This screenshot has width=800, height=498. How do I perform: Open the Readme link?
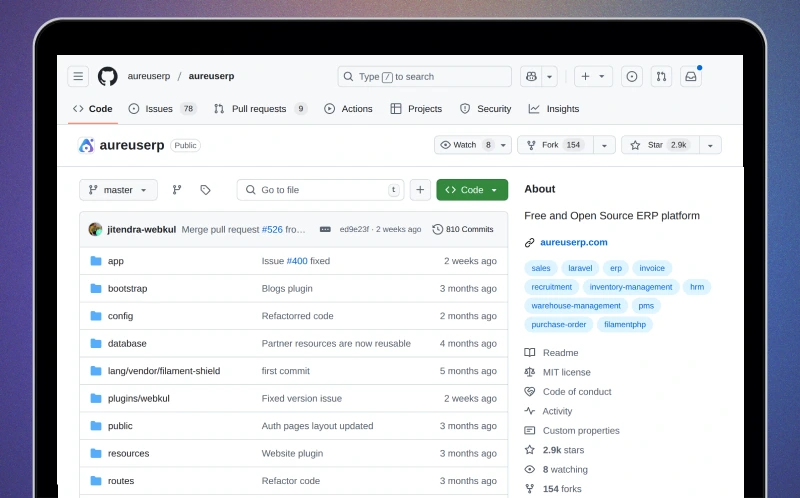pyautogui.click(x=552, y=353)
